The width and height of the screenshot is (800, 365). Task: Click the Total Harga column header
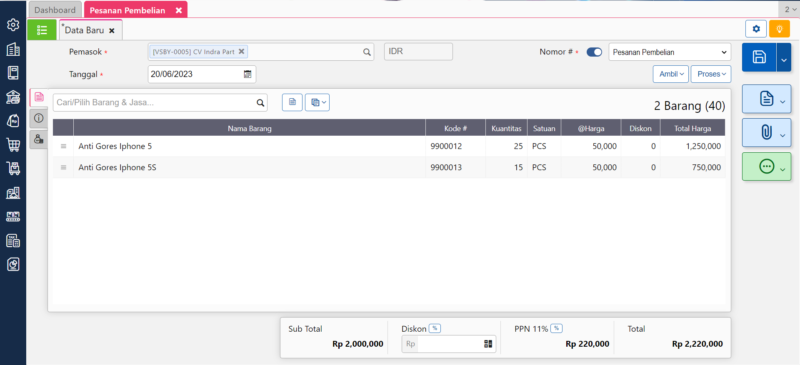click(x=692, y=129)
